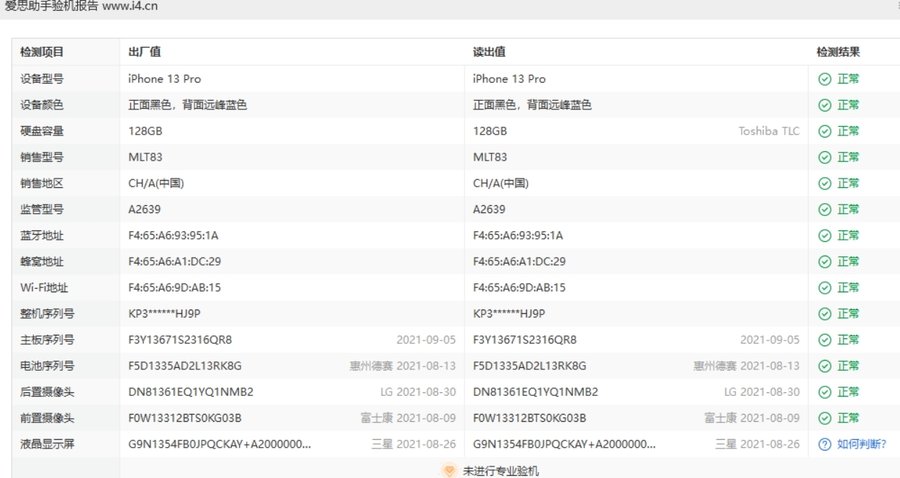
Task: Select the 销售型号 row label
Action: [x=42, y=157]
